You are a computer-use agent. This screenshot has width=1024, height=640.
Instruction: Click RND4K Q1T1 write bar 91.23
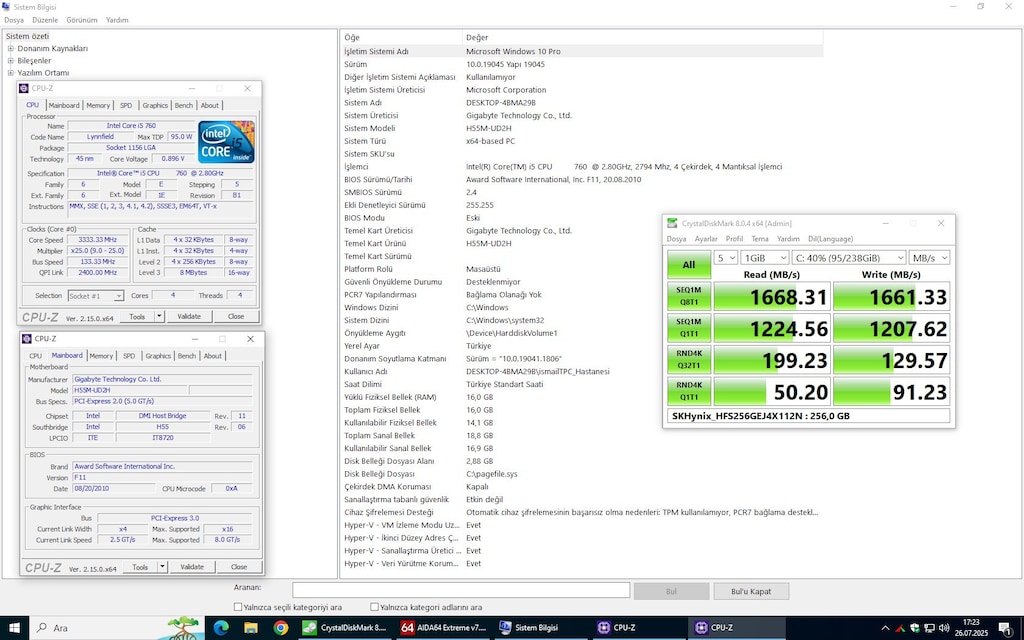point(891,391)
